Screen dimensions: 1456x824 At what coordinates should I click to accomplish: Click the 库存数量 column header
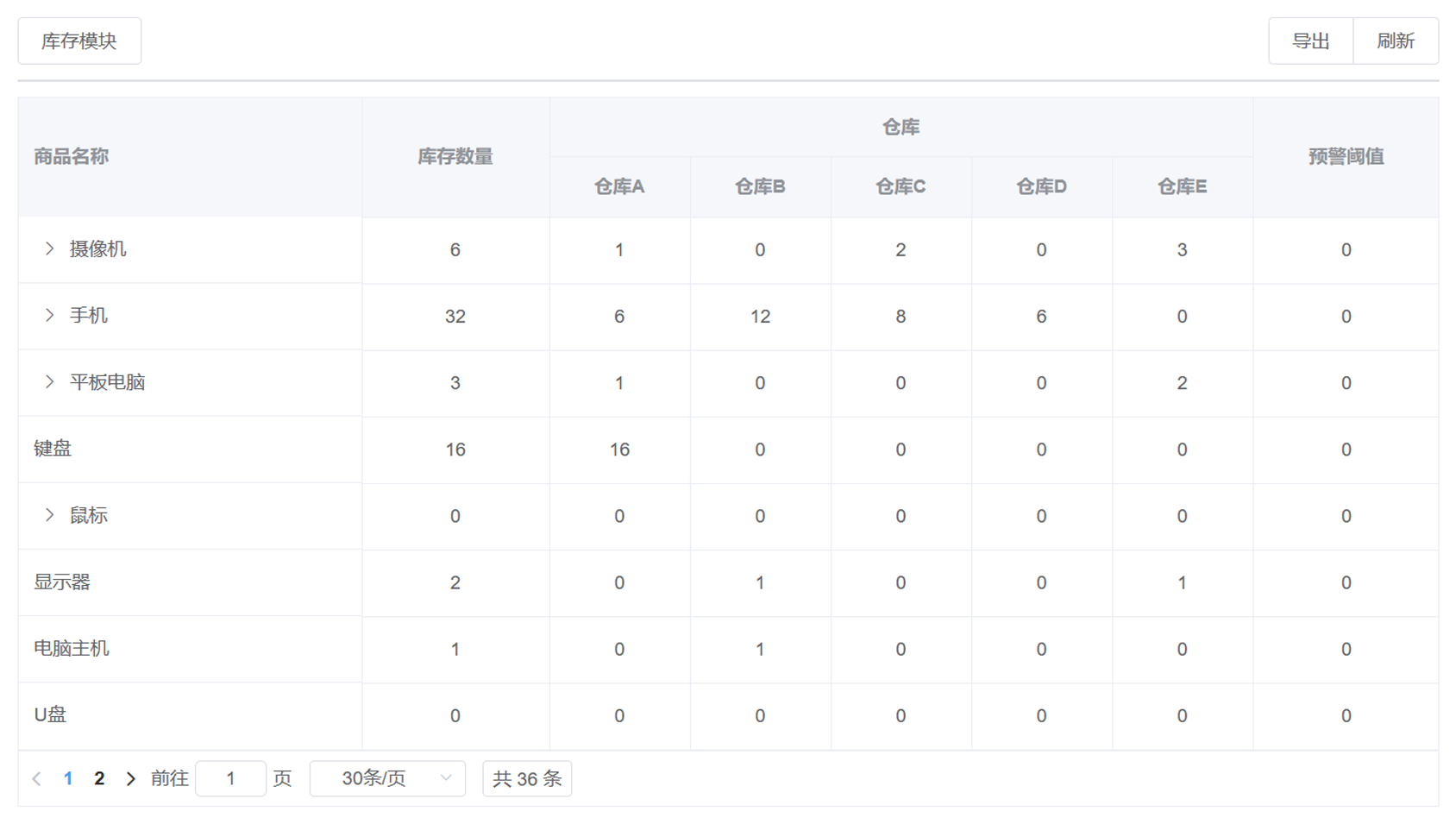click(455, 157)
